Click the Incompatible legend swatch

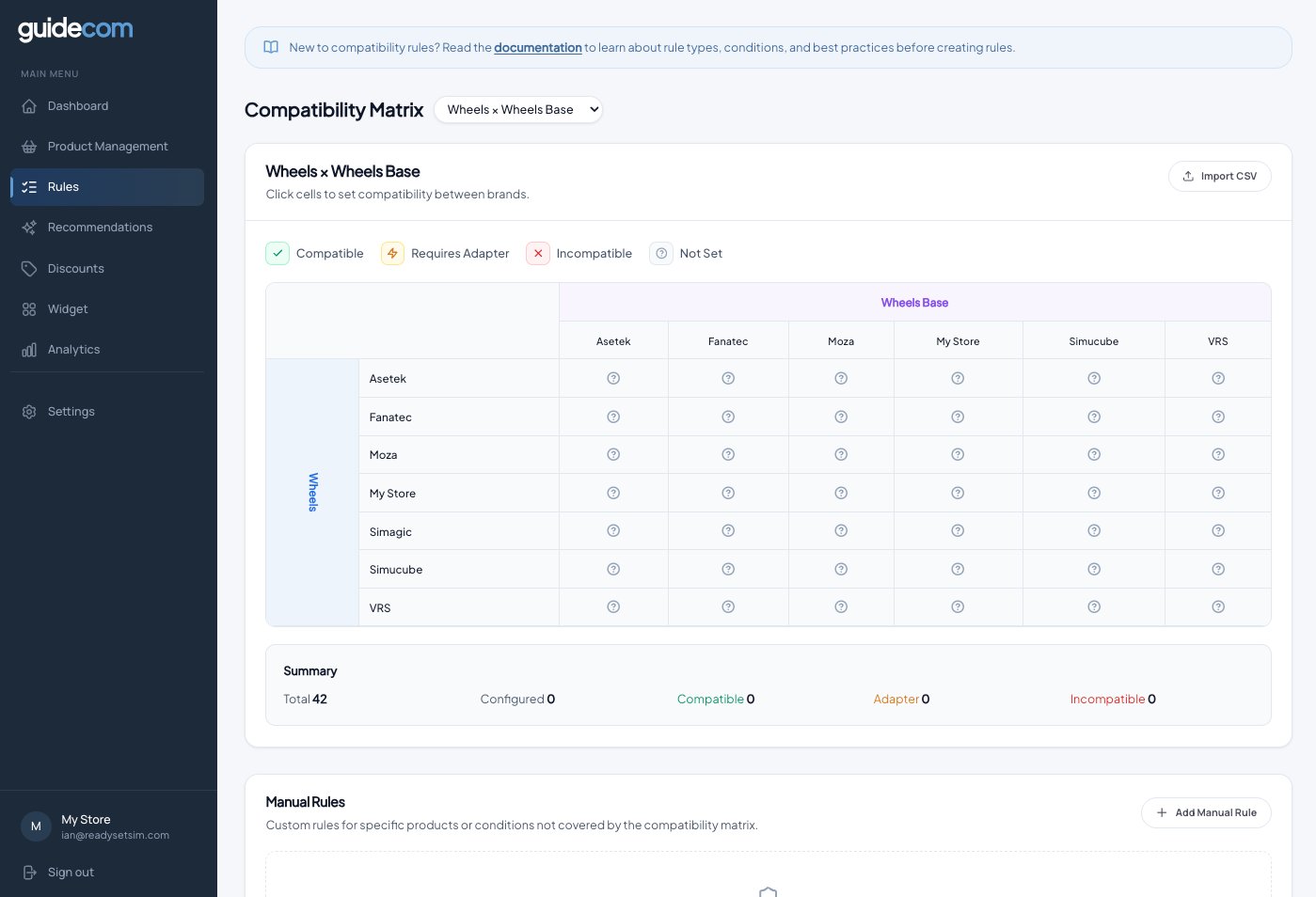tap(538, 254)
